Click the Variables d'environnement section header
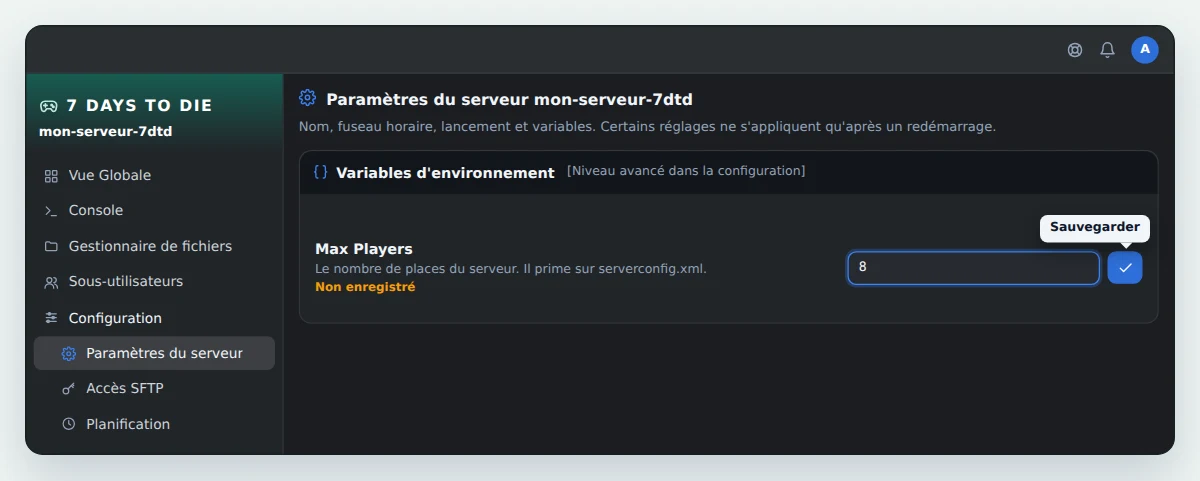Viewport: 1200px width, 481px height. 728,172
